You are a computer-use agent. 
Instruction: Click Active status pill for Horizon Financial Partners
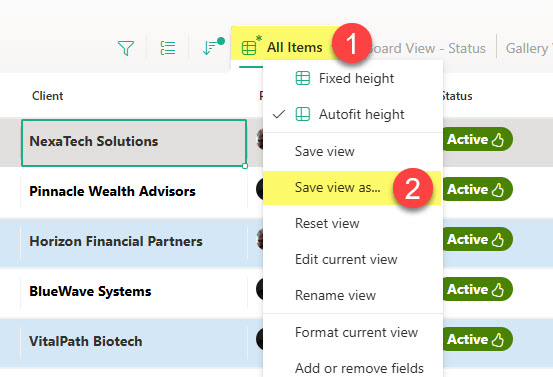point(477,239)
